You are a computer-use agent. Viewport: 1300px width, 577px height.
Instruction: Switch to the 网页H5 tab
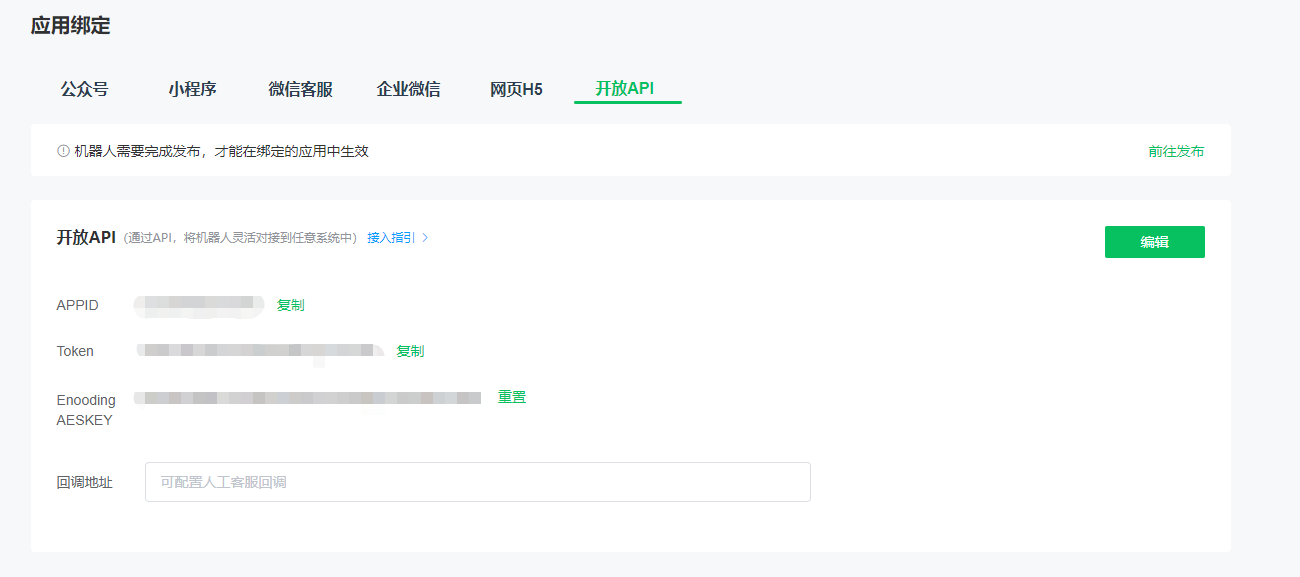516,89
